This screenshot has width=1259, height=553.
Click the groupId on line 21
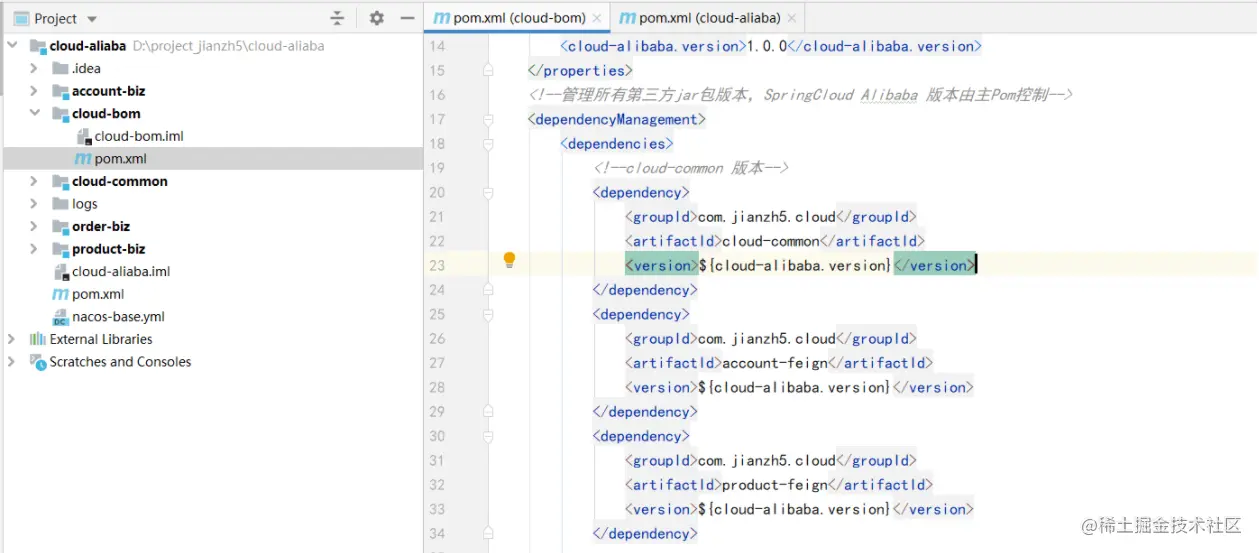(770, 216)
